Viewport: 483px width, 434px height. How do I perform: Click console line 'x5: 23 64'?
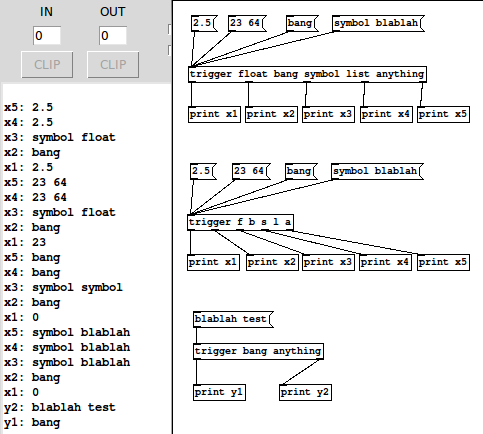pos(35,182)
